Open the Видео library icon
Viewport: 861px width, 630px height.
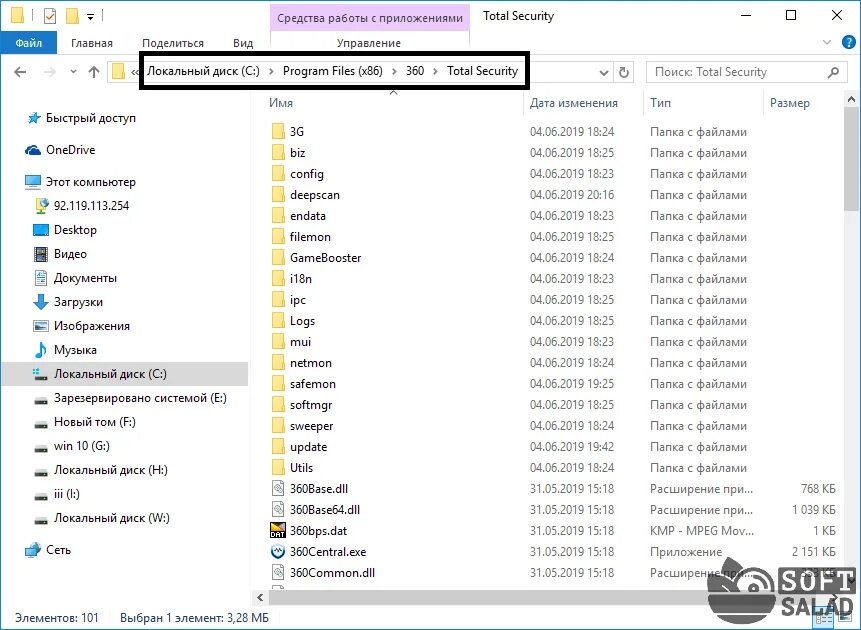(x=41, y=254)
